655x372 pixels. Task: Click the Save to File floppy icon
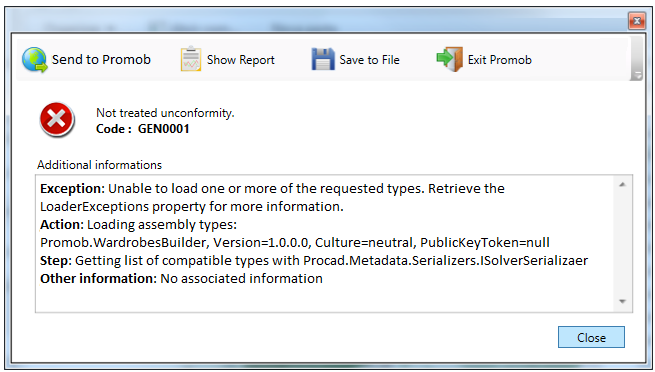click(322, 59)
